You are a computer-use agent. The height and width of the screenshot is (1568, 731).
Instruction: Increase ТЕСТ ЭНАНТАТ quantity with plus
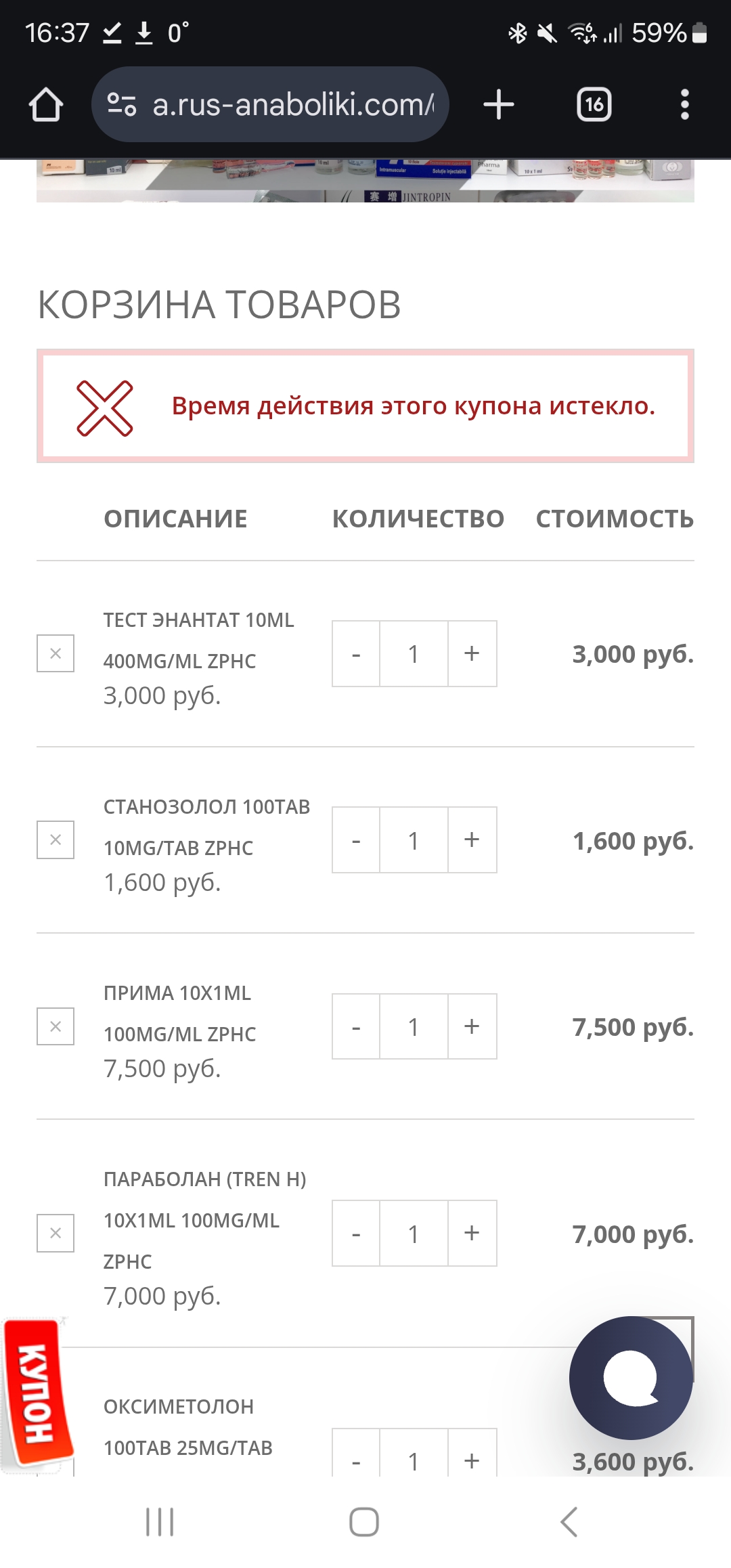coord(472,653)
